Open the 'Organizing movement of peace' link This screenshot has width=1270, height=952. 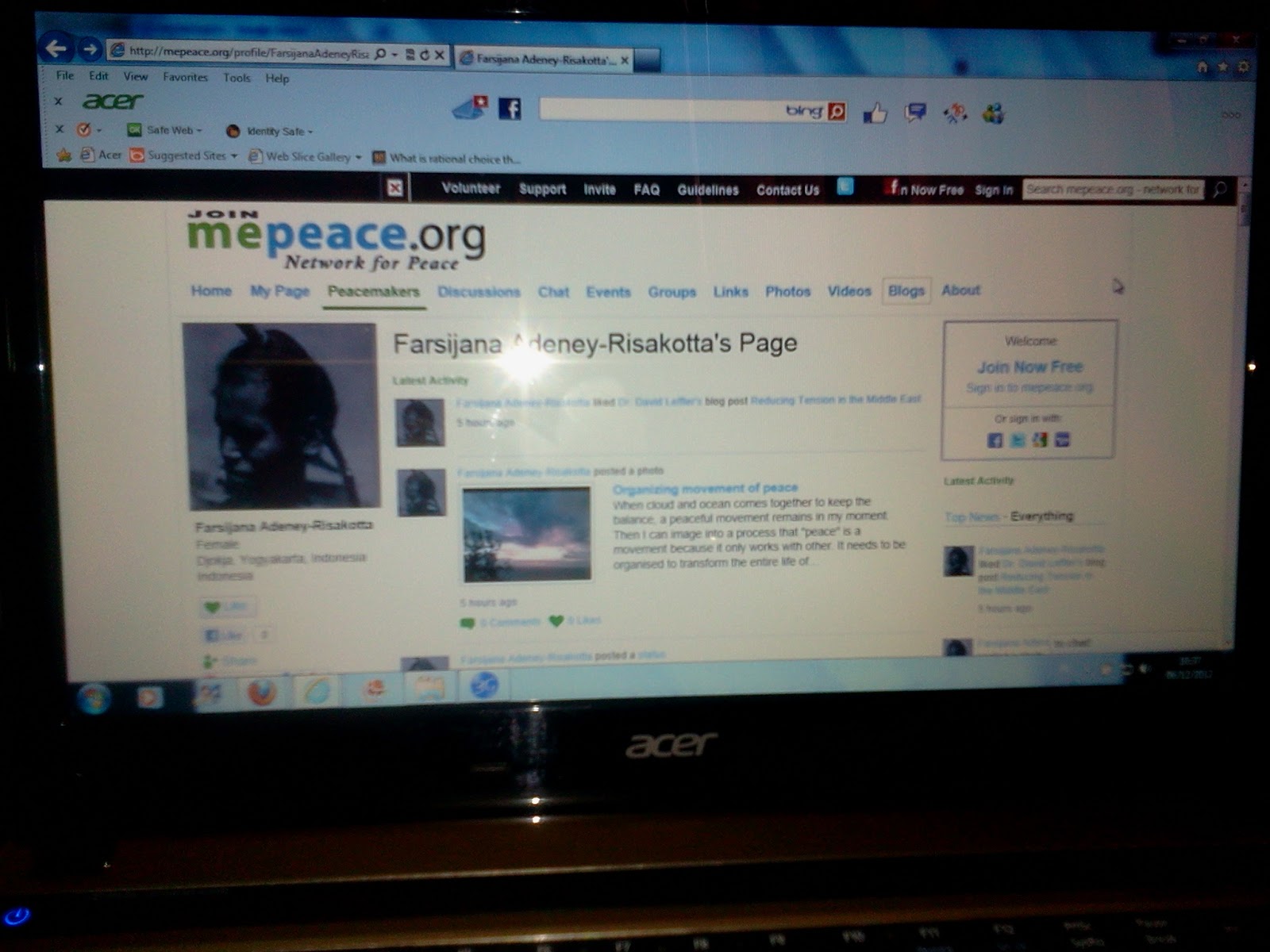coord(705,488)
